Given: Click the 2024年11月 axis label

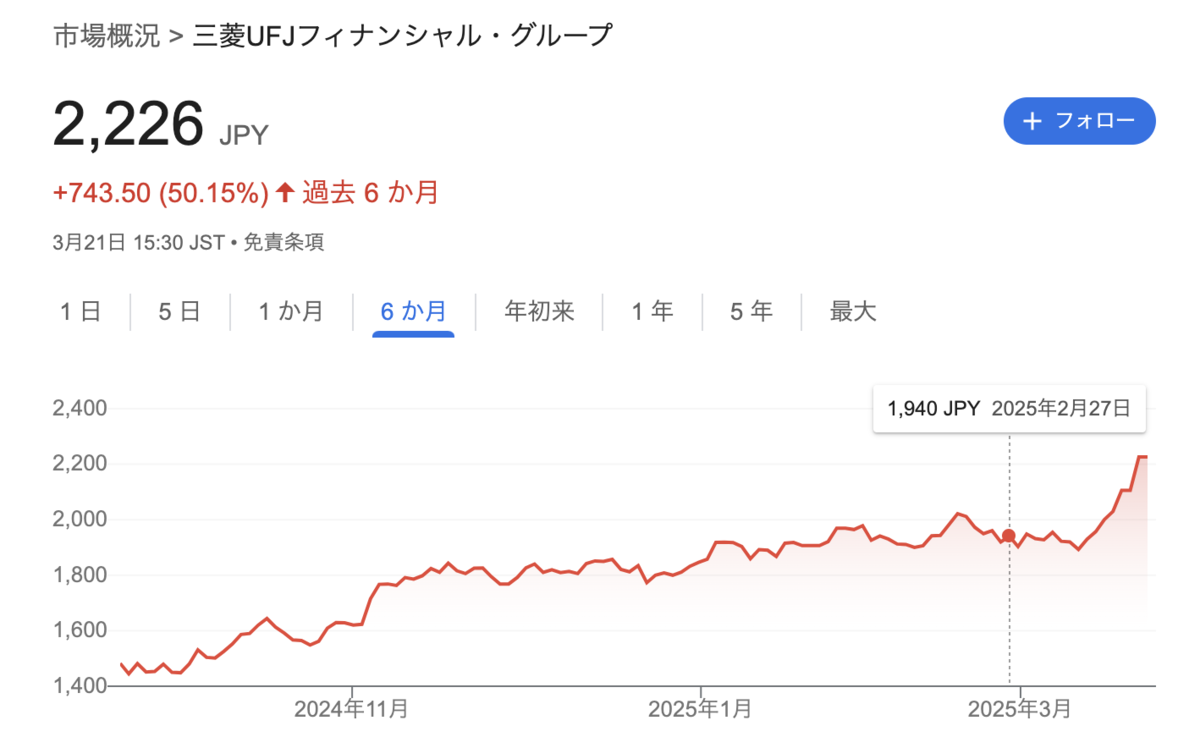Looking at the screenshot, I should coord(351,709).
